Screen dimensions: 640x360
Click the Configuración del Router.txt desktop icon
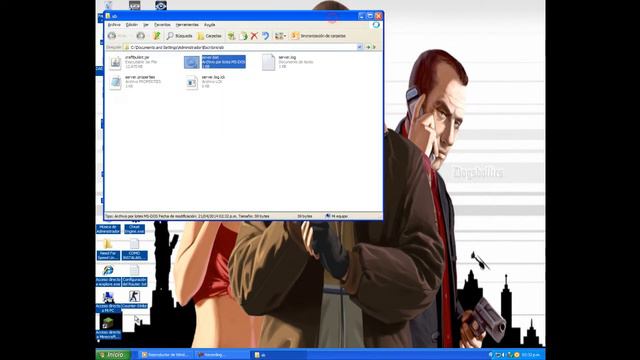point(134,270)
